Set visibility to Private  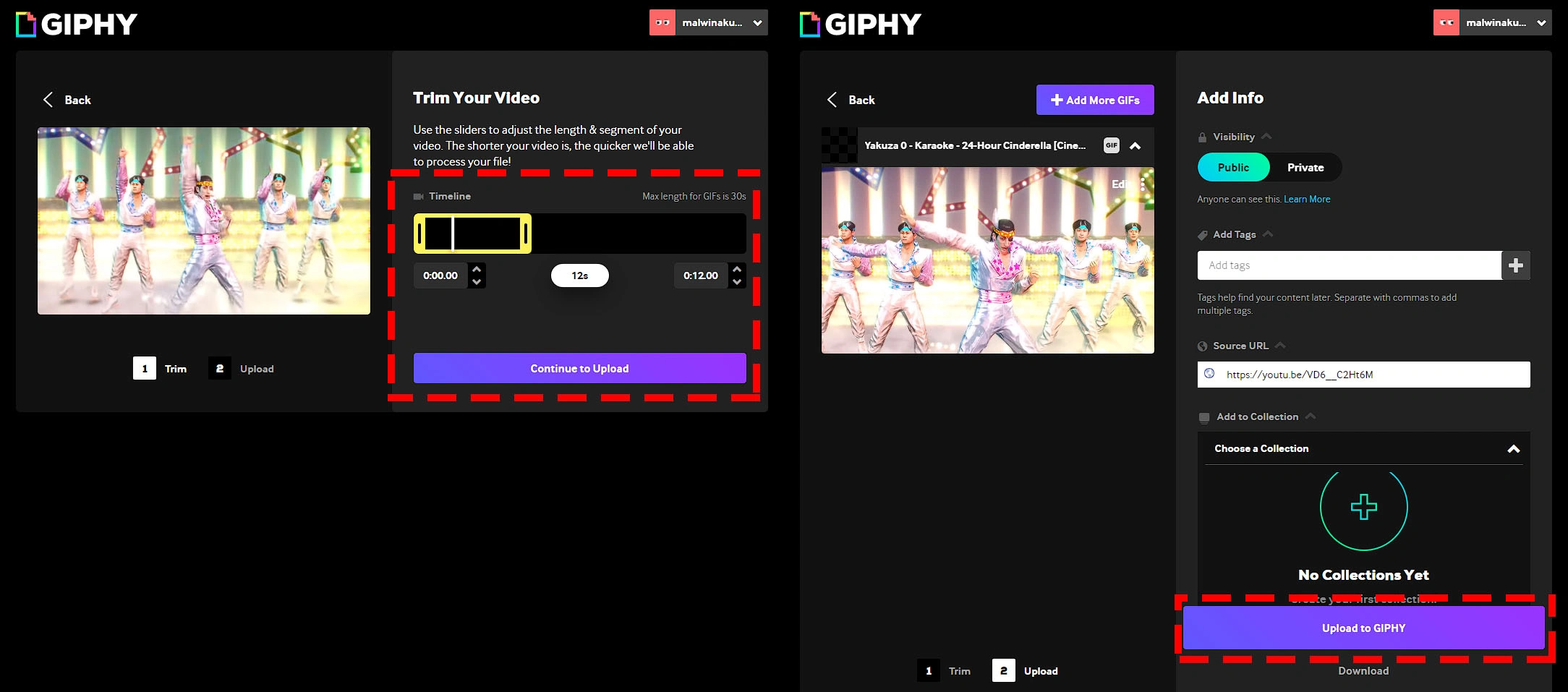pos(1305,167)
